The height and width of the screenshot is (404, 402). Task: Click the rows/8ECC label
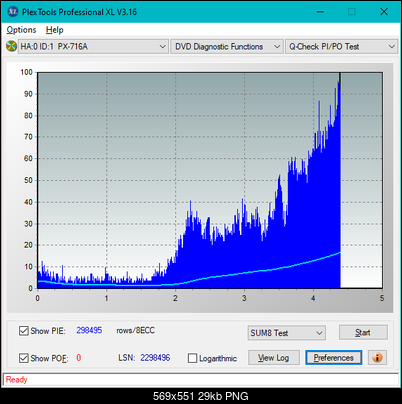coord(135,330)
